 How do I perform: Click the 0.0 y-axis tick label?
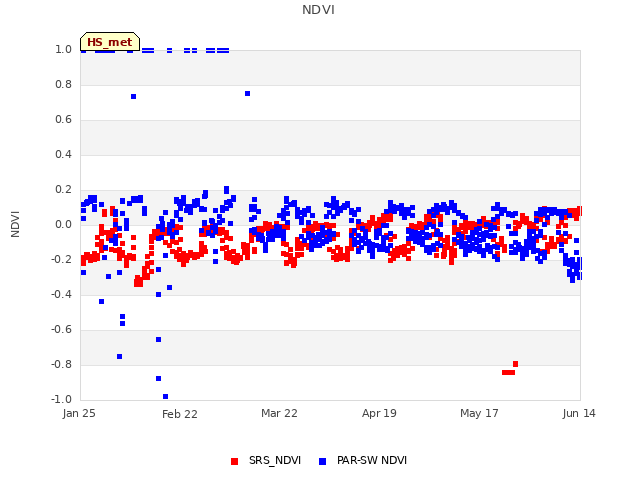coord(63,224)
